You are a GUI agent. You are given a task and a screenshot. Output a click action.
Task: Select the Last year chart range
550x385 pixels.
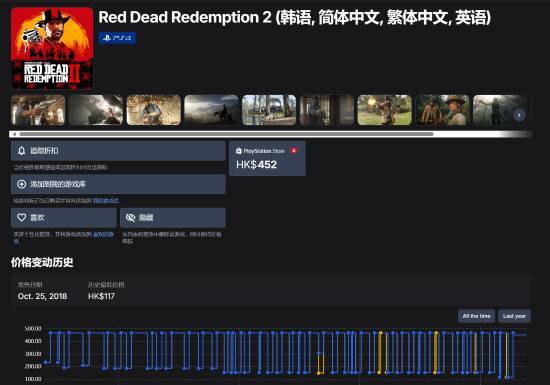point(514,316)
